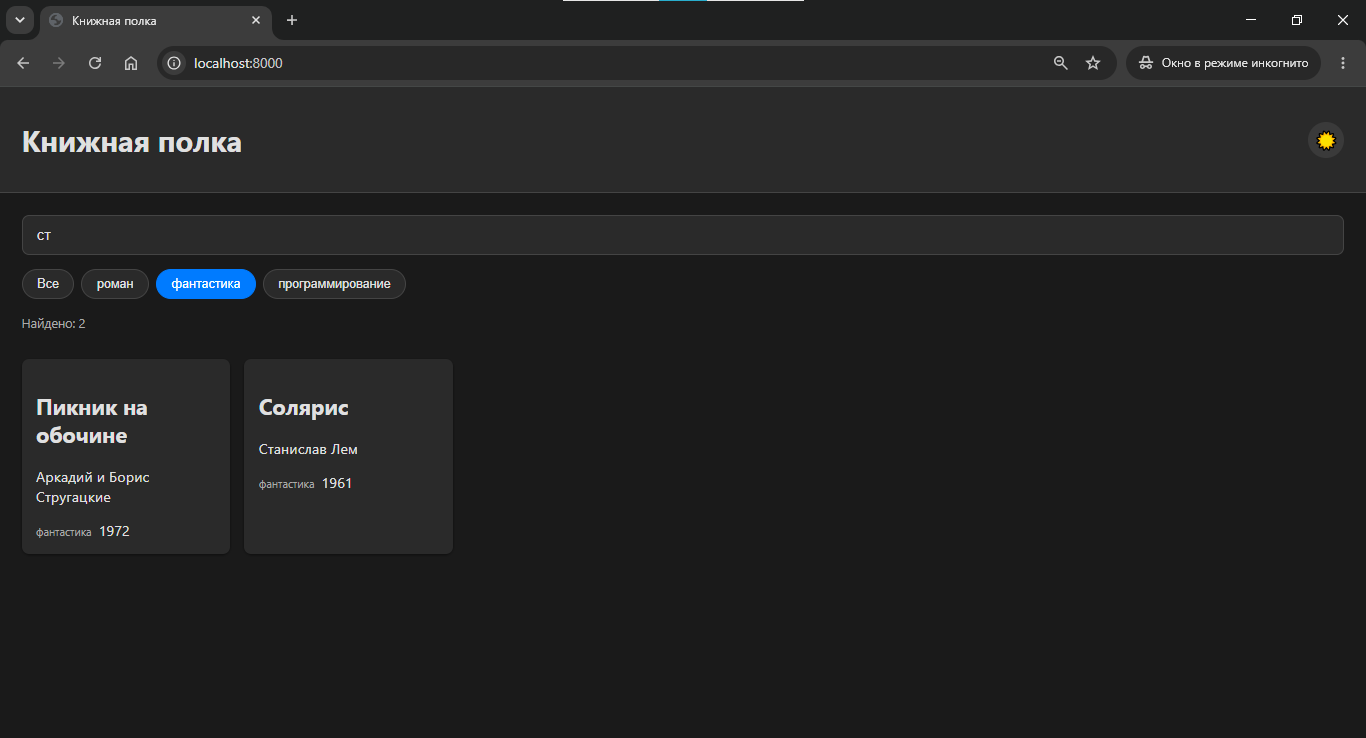Open the Chrome three-dot menu
This screenshot has height=738, width=1366.
pyautogui.click(x=1343, y=63)
